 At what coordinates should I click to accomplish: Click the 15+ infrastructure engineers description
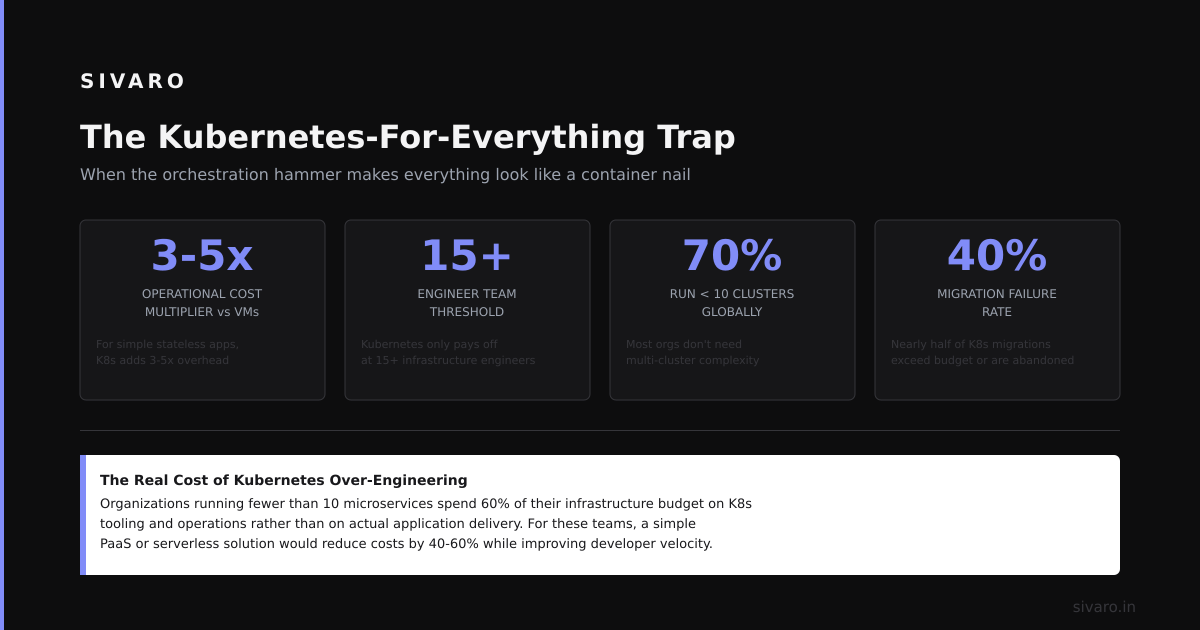tap(448, 352)
